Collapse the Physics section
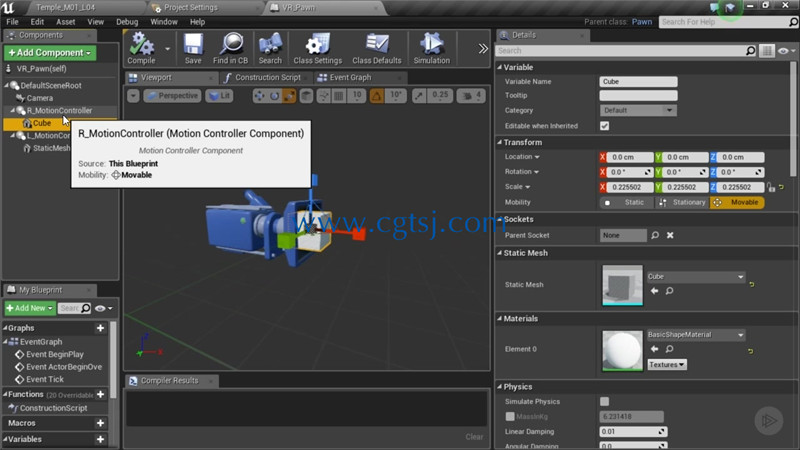Image resolution: width=800 pixels, height=450 pixels. [x=499, y=387]
